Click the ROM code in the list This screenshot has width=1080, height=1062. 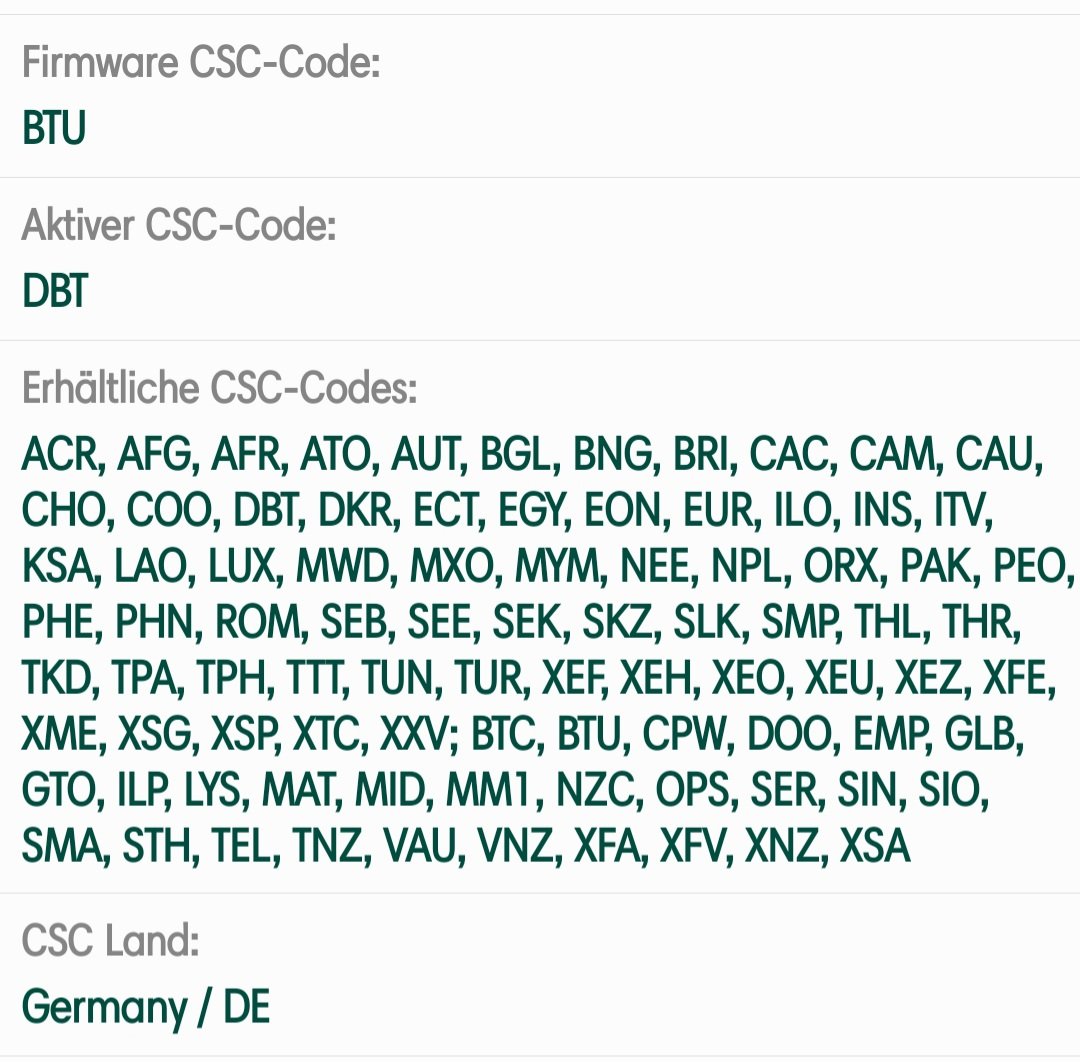click(258, 623)
